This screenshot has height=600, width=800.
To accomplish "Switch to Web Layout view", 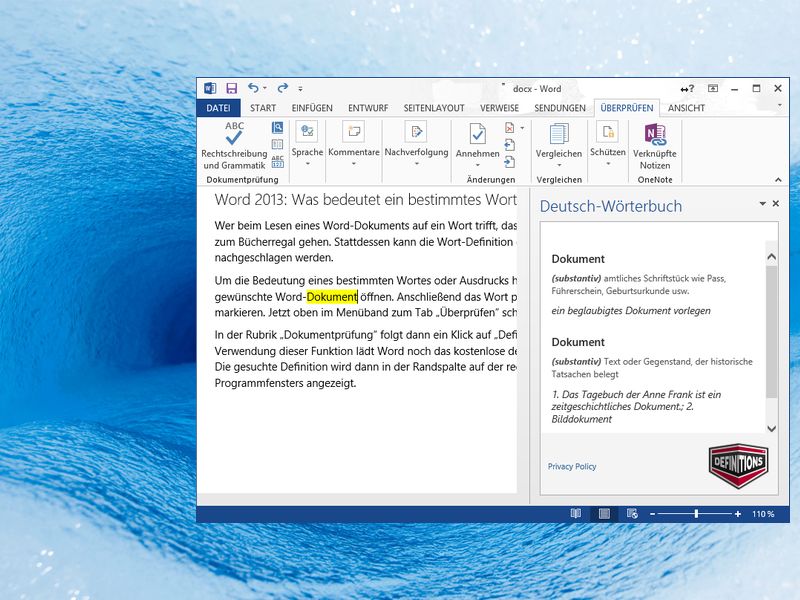I will [632, 514].
